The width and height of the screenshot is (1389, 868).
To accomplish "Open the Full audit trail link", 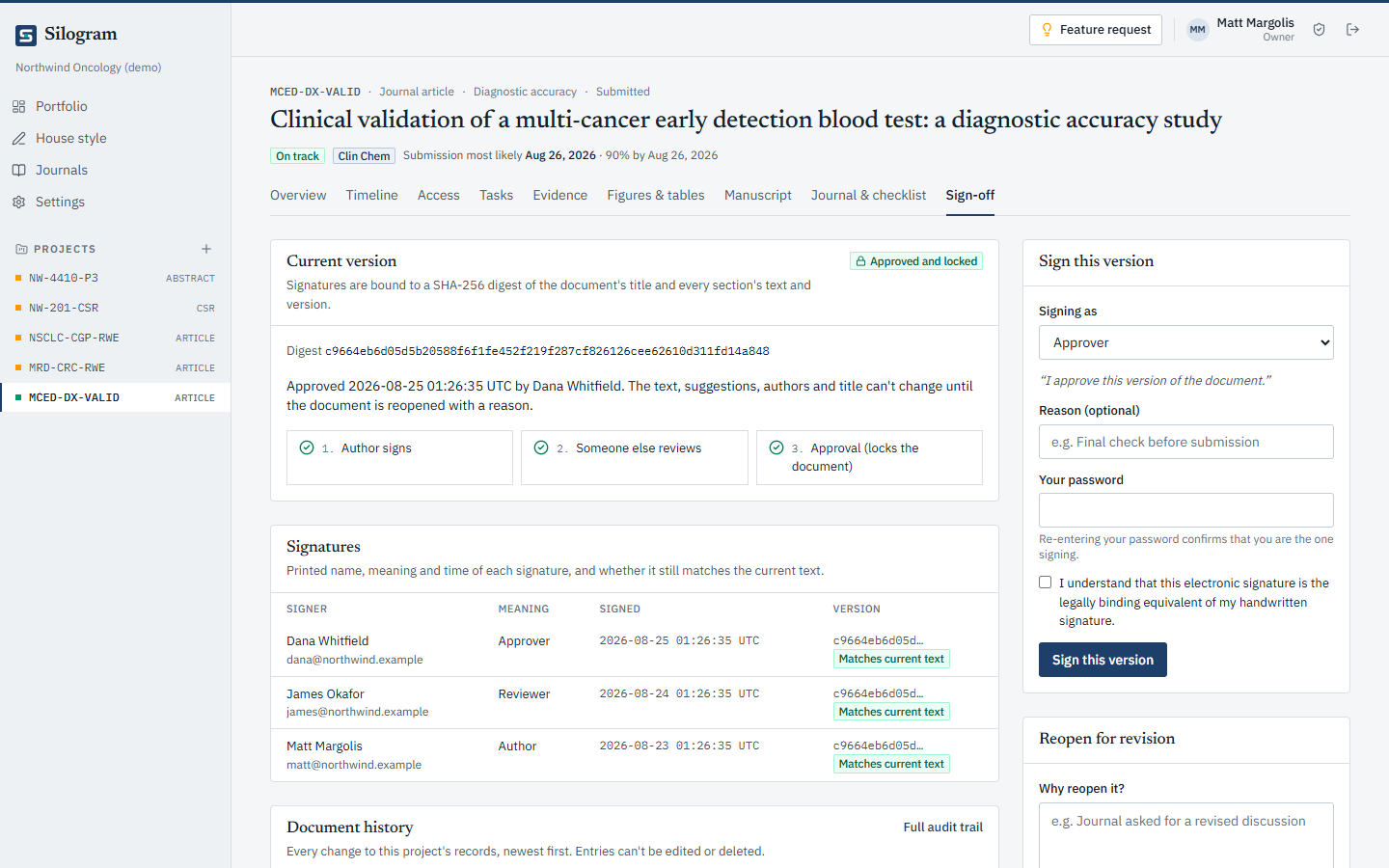I will point(942,827).
